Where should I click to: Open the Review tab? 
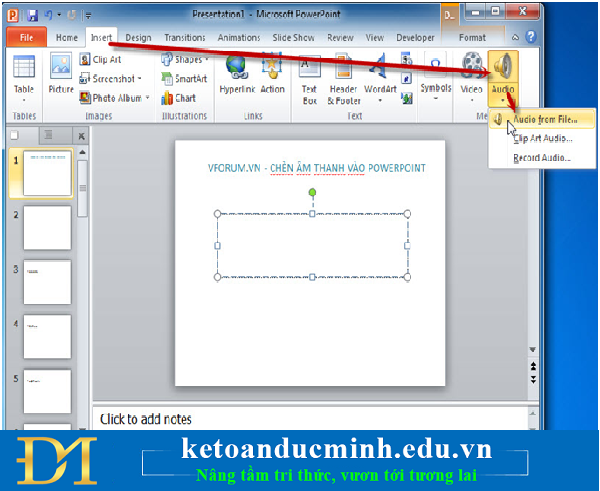tap(340, 38)
